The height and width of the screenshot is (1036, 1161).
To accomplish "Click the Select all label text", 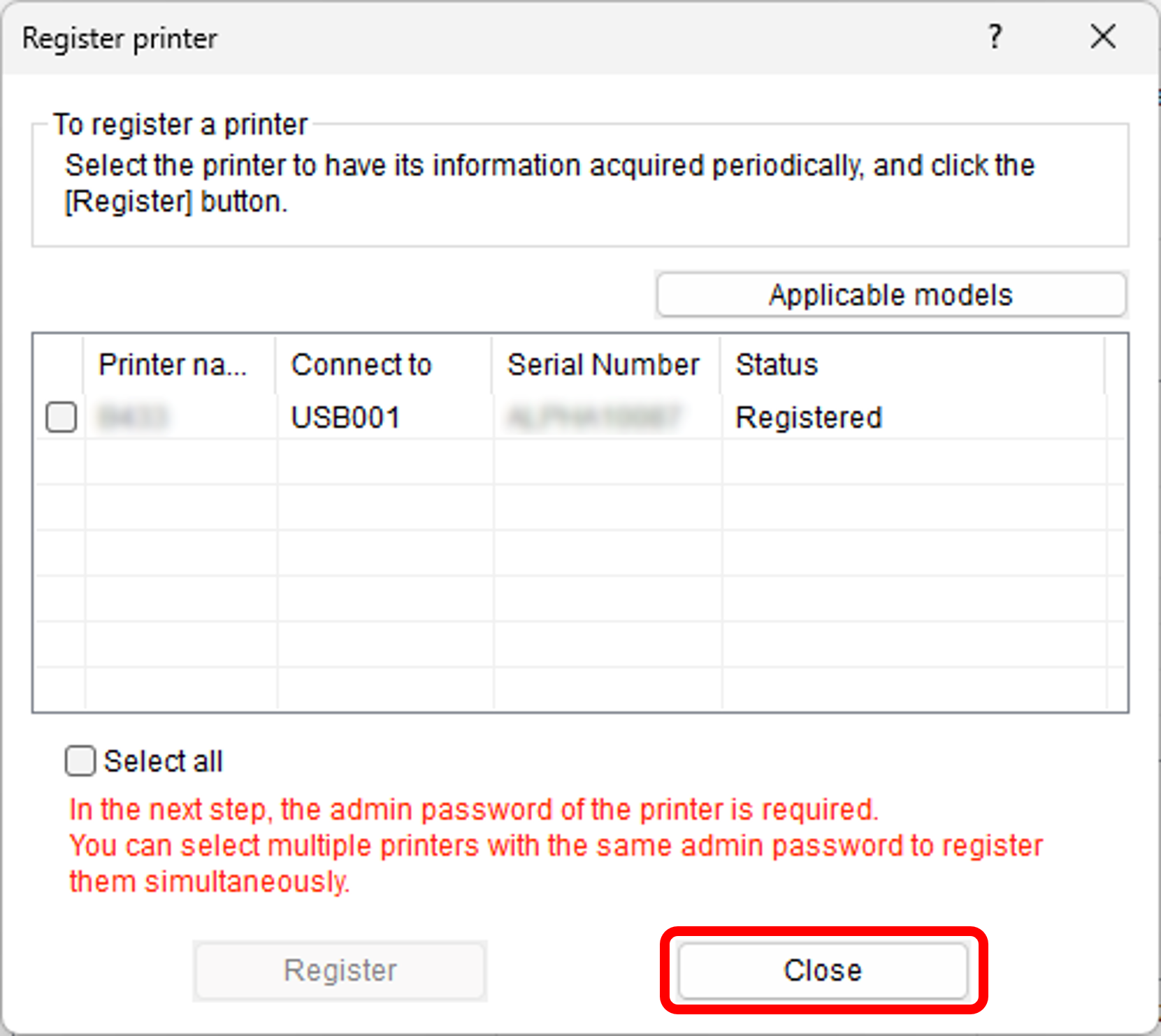I will pyautogui.click(x=163, y=761).
